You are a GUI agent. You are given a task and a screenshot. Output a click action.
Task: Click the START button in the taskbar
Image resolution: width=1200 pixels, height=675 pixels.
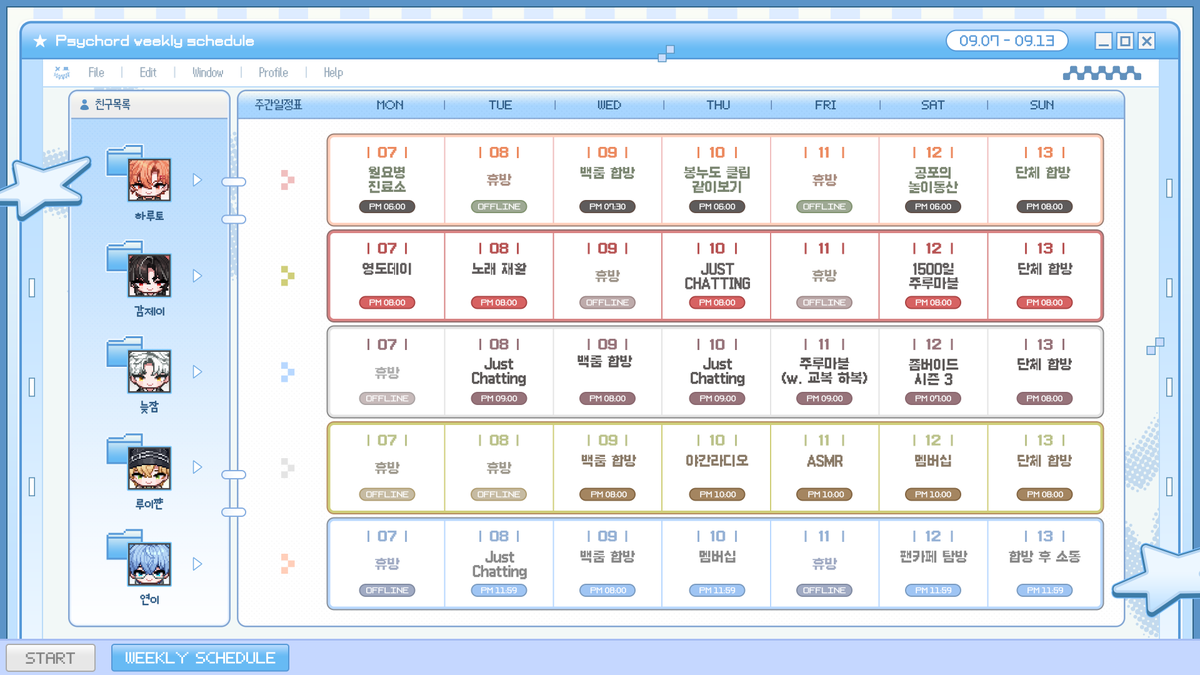pyautogui.click(x=50, y=658)
